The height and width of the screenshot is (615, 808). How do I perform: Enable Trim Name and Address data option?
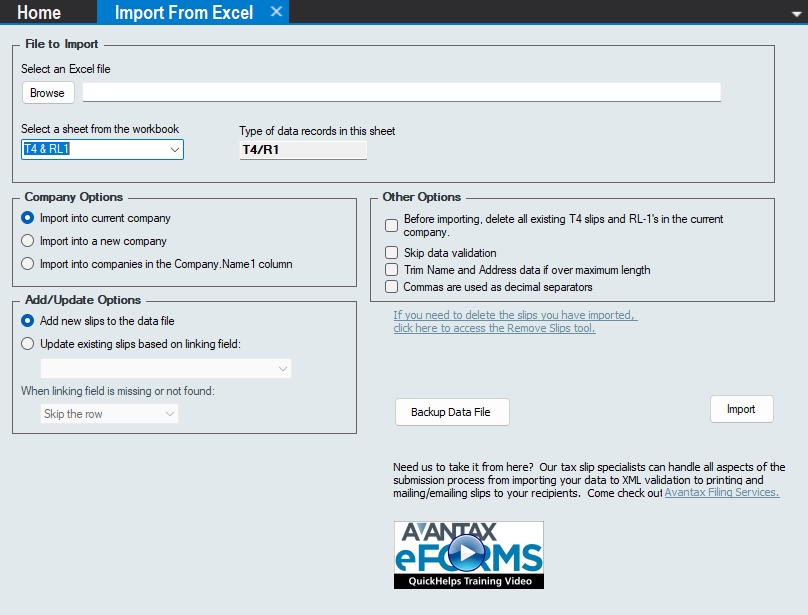(392, 270)
